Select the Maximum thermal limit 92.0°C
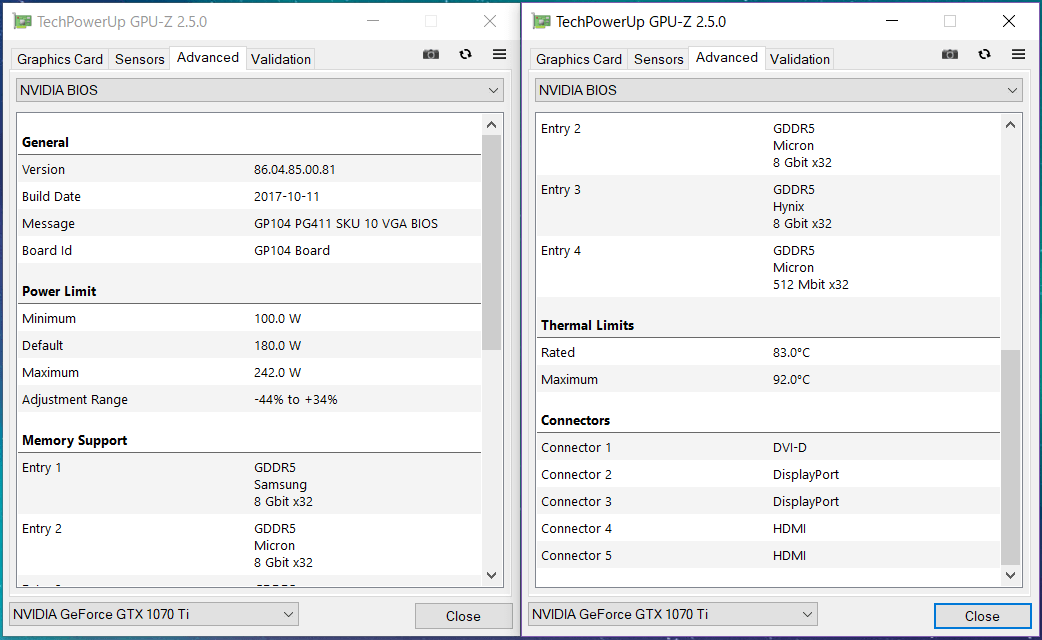Viewport: 1042px width, 640px height. point(791,379)
